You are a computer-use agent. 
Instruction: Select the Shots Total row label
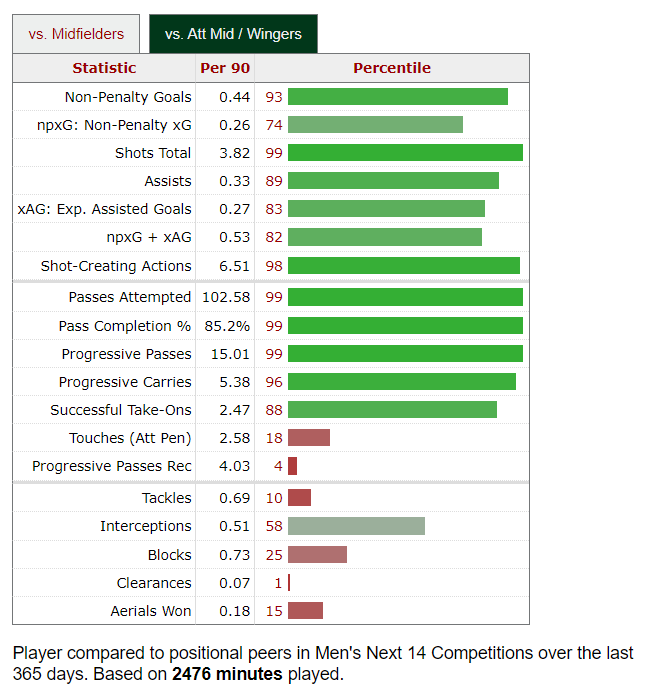click(153, 153)
